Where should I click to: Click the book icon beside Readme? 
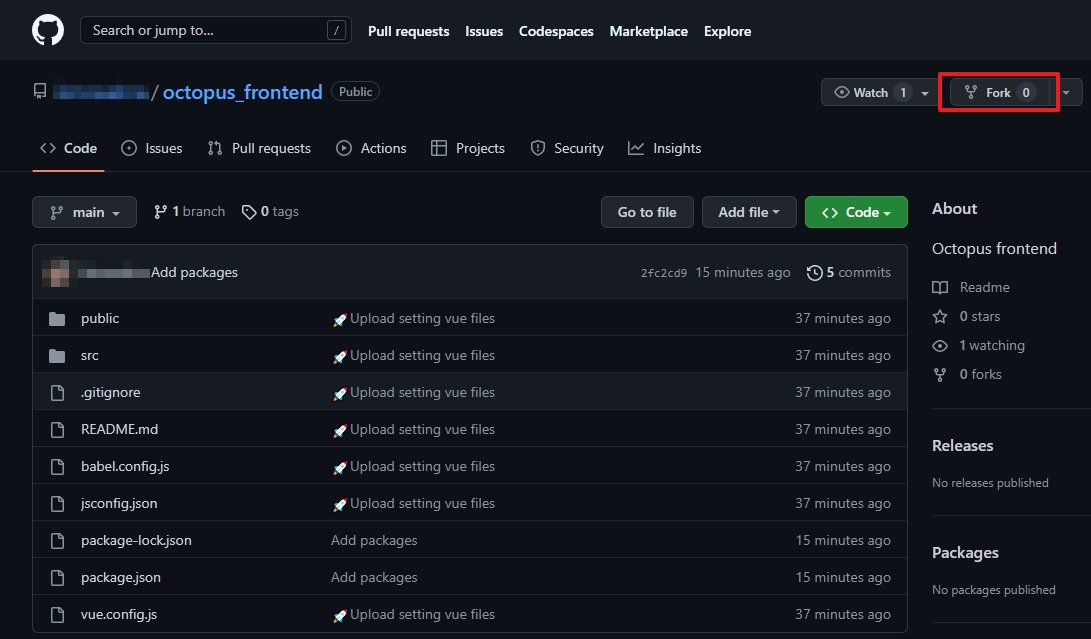(x=940, y=287)
